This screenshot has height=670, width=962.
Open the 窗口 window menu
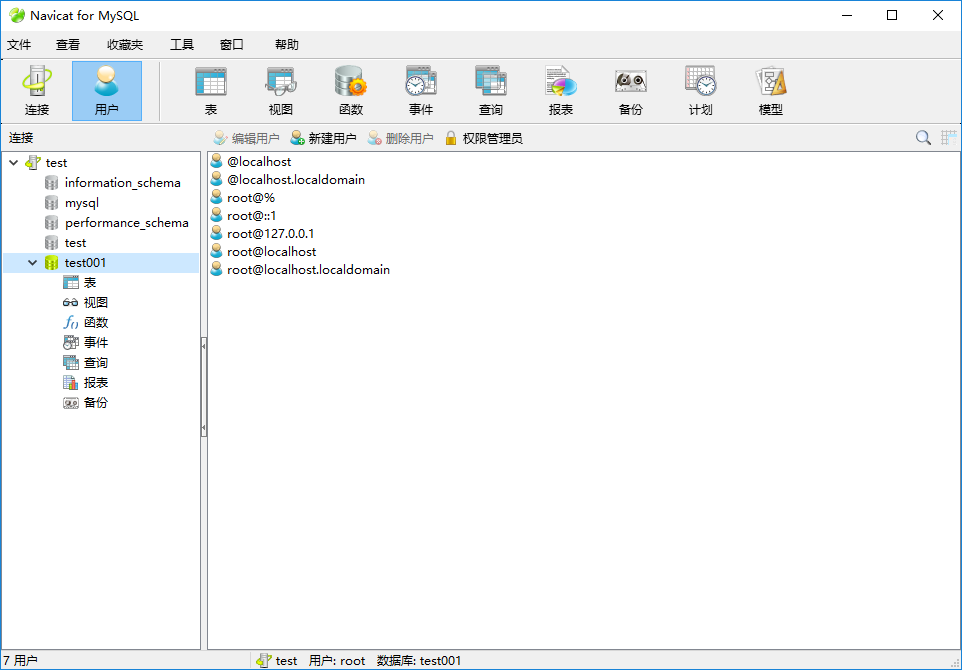(232, 45)
